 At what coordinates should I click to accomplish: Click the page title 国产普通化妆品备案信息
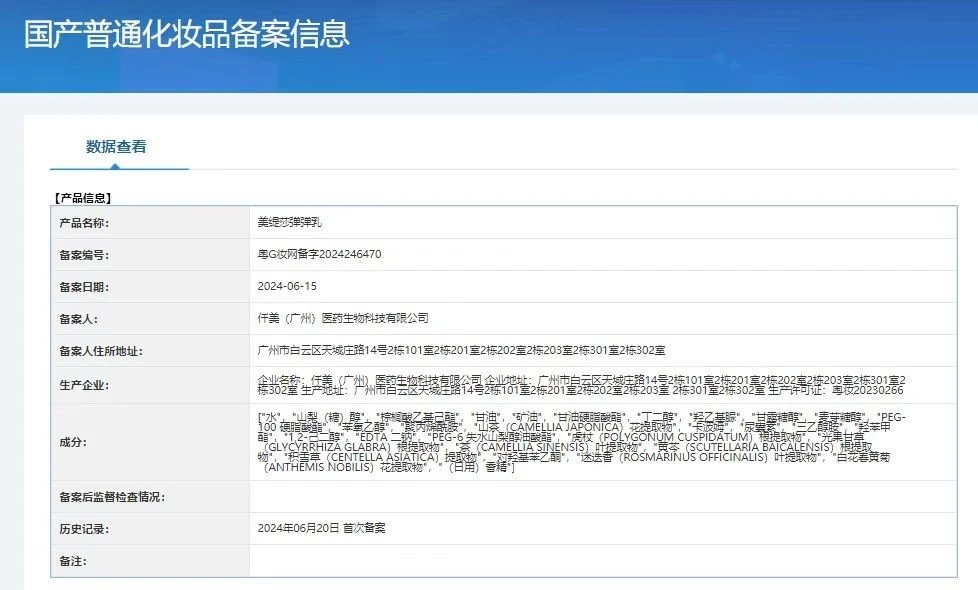click(186, 34)
